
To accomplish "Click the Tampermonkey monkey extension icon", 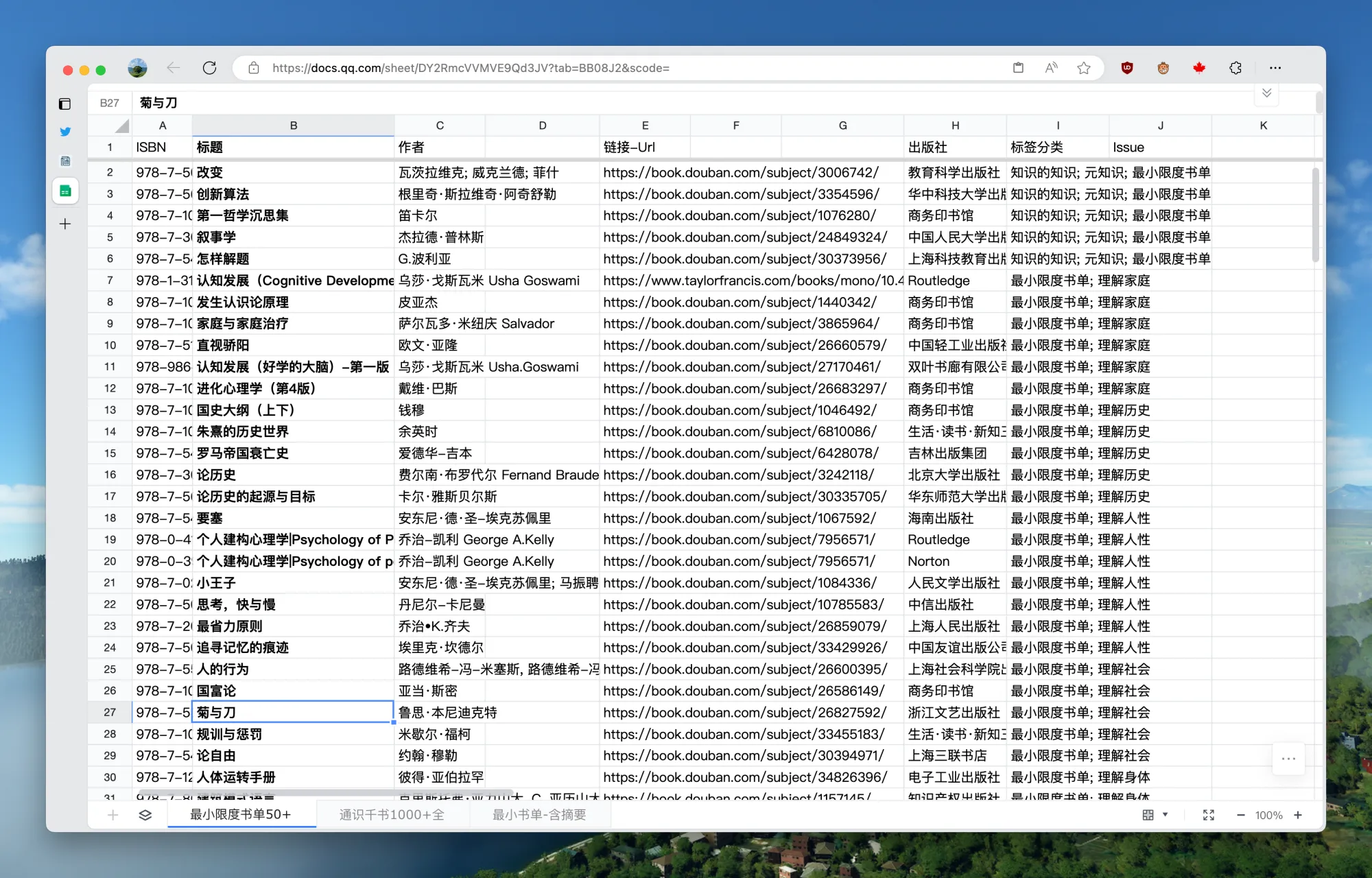I will coord(1163,68).
